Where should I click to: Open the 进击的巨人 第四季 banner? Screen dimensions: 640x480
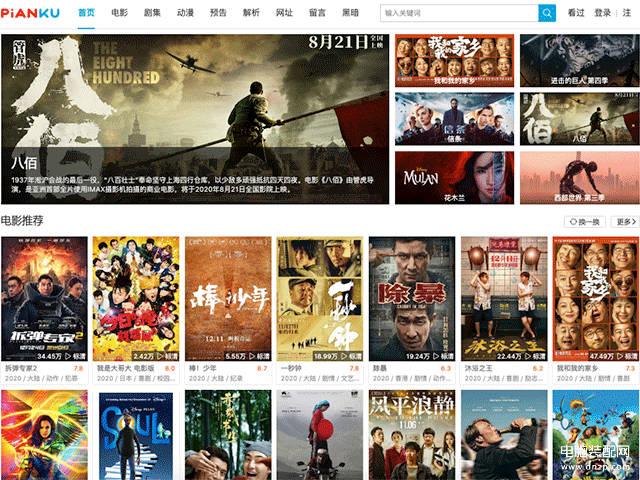pos(580,60)
